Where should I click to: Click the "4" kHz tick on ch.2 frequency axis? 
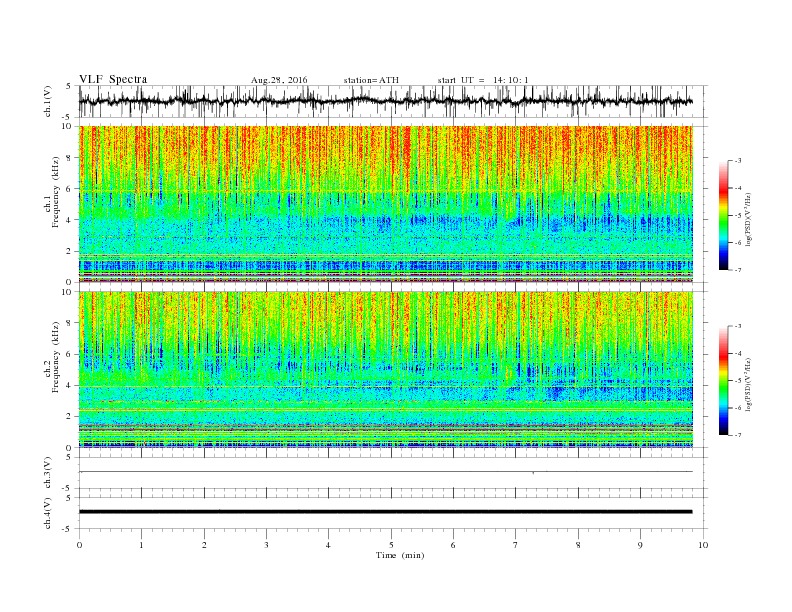tap(70, 385)
